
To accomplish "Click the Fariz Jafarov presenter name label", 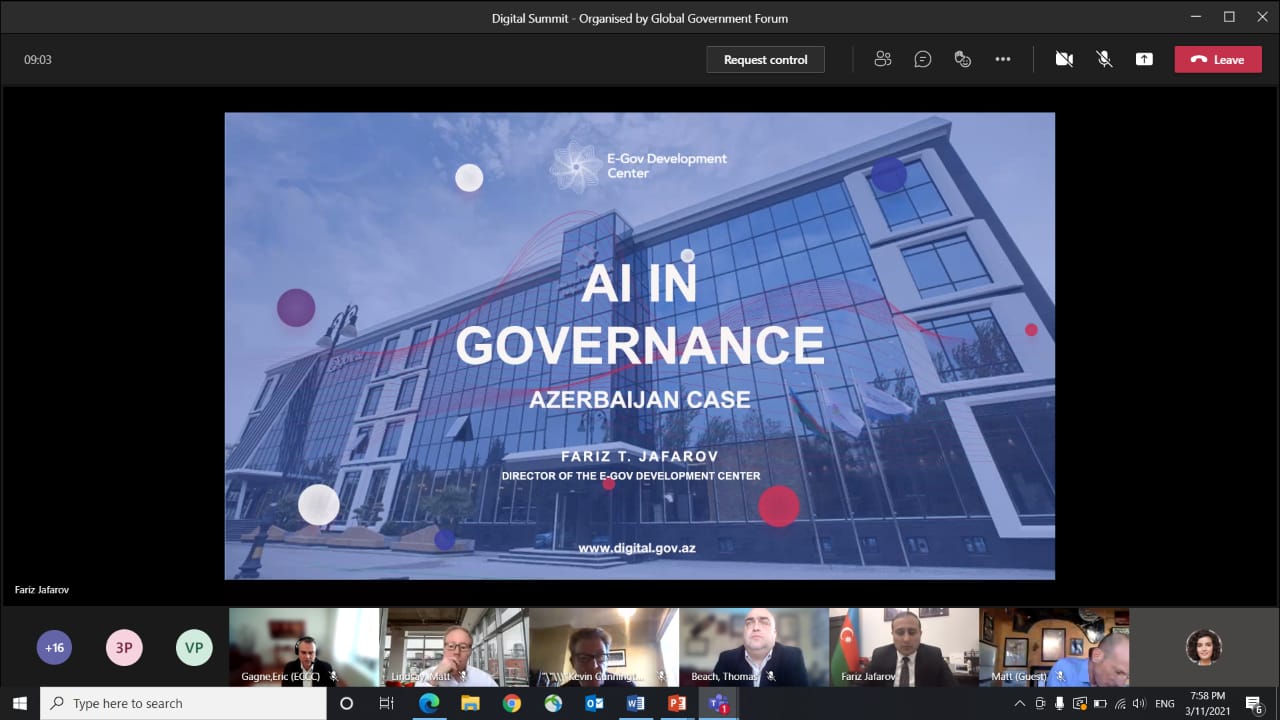I will click(x=42, y=590).
